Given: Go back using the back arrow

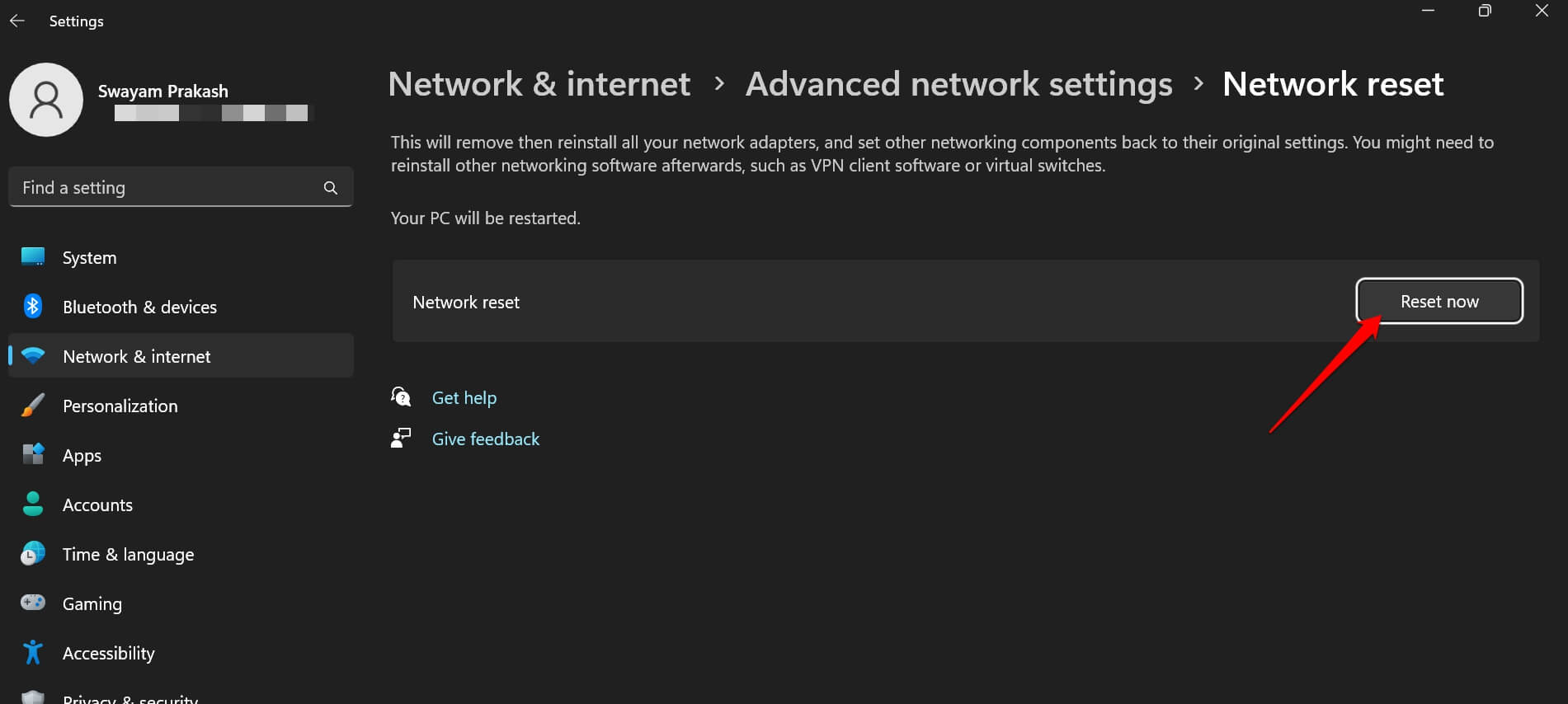Looking at the screenshot, I should click(17, 21).
